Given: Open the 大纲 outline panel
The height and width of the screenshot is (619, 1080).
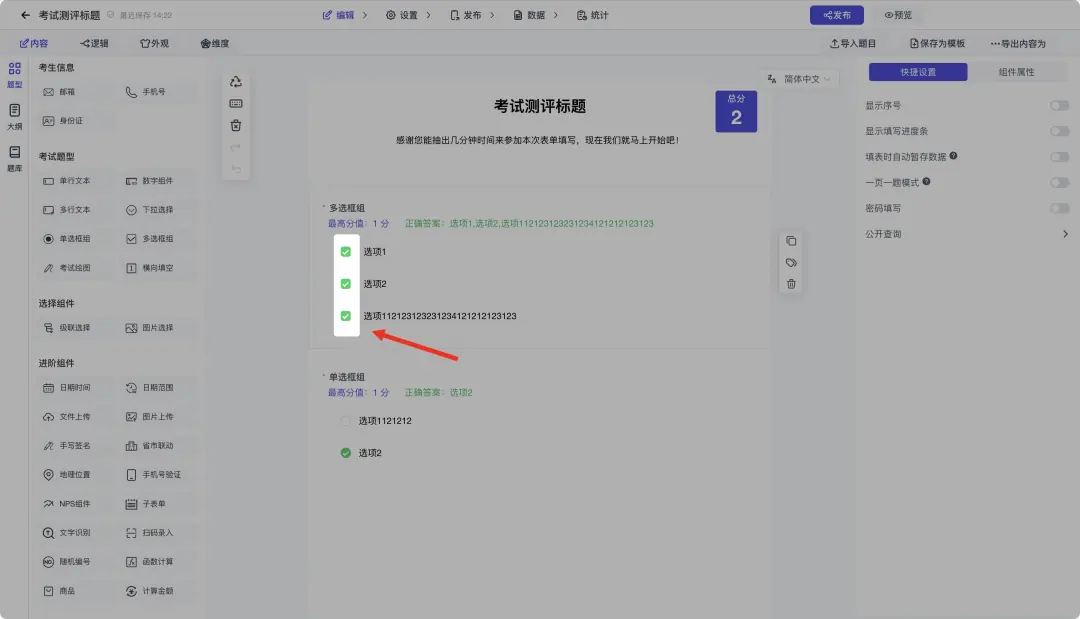Looking at the screenshot, I should point(14,116).
